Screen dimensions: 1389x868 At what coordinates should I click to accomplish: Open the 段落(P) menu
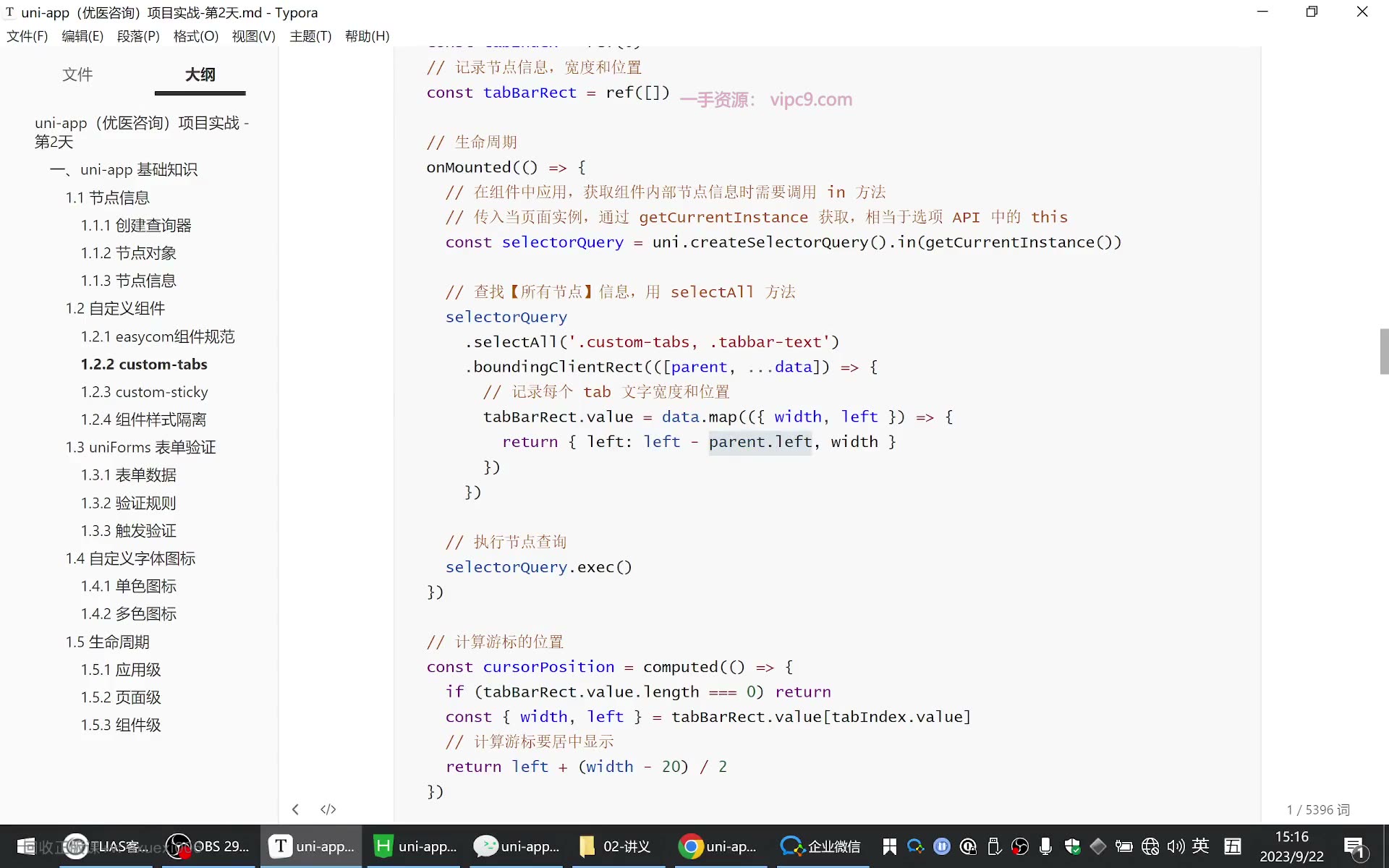point(138,36)
